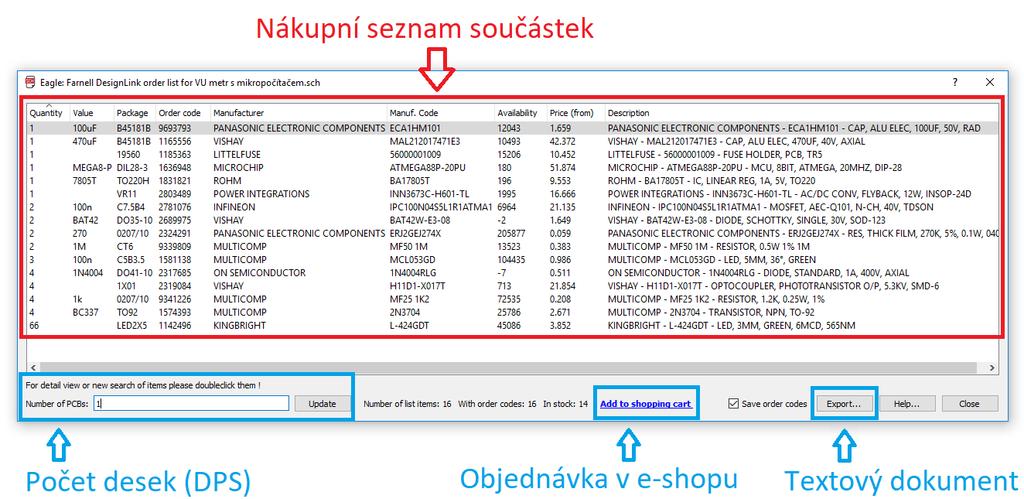Select the MF50 1M code cell
This screenshot has height=499, width=1024.
(408, 246)
